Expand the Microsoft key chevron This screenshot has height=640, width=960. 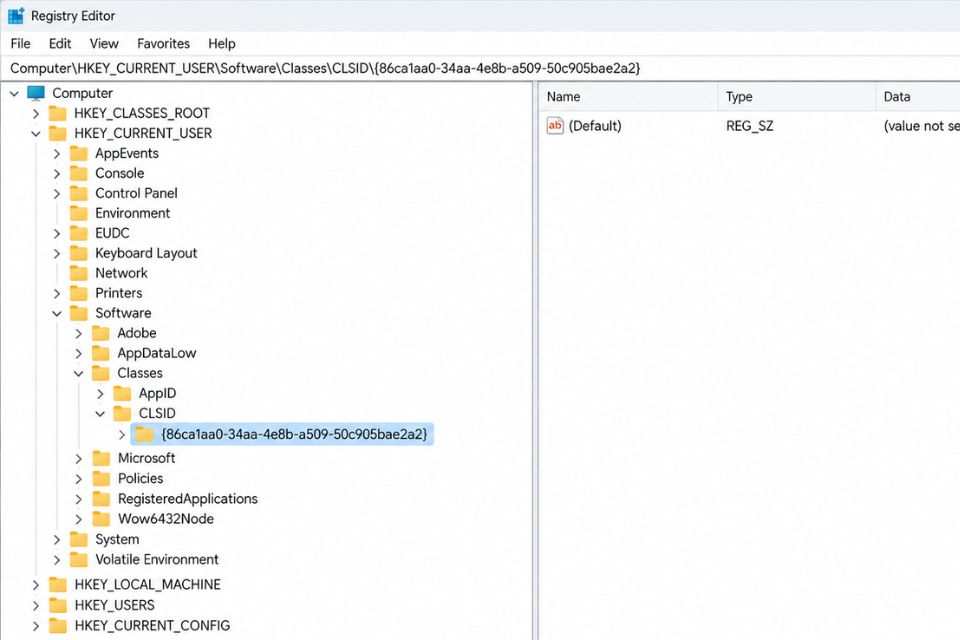(78, 459)
